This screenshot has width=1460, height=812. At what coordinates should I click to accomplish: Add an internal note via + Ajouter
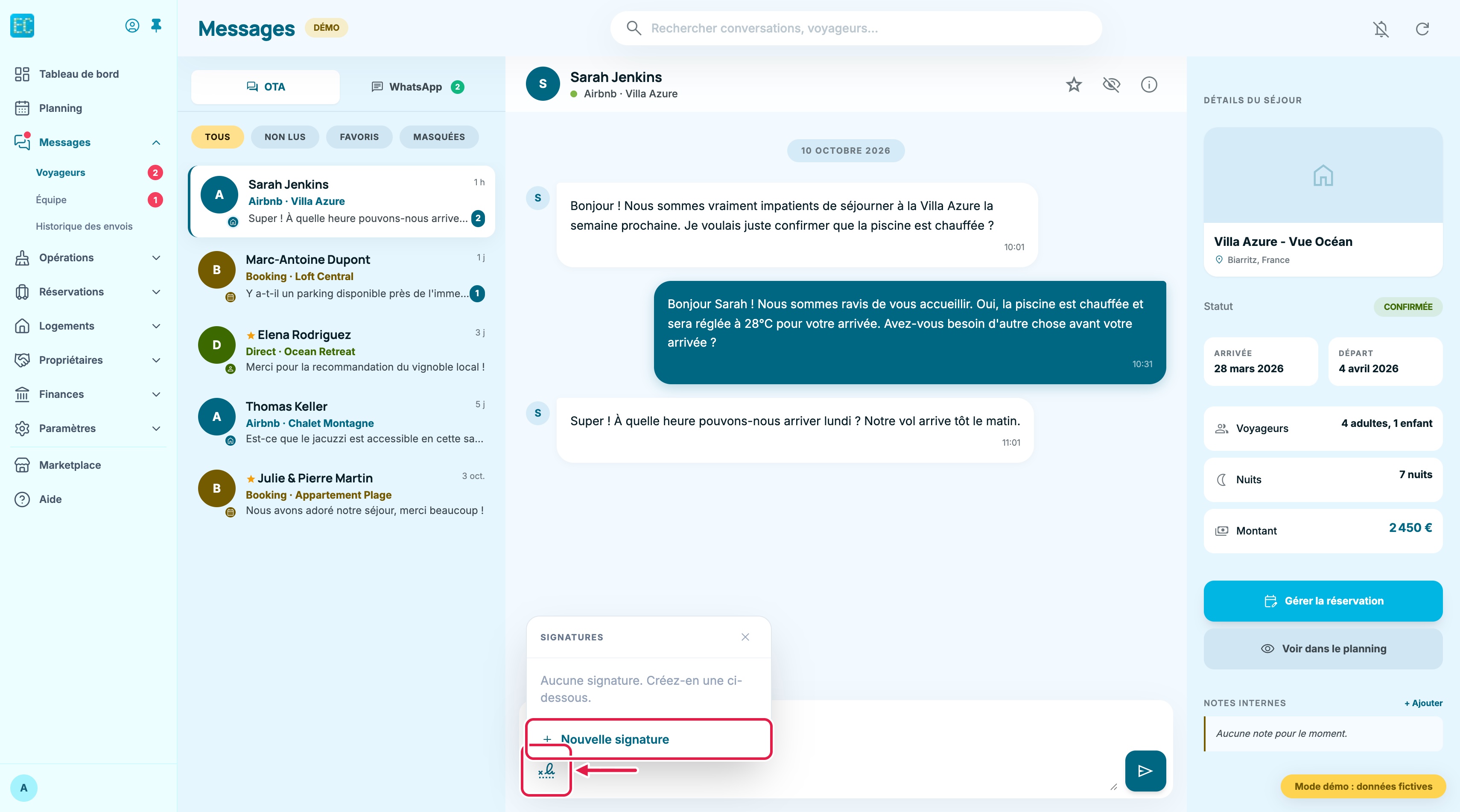pos(1423,703)
